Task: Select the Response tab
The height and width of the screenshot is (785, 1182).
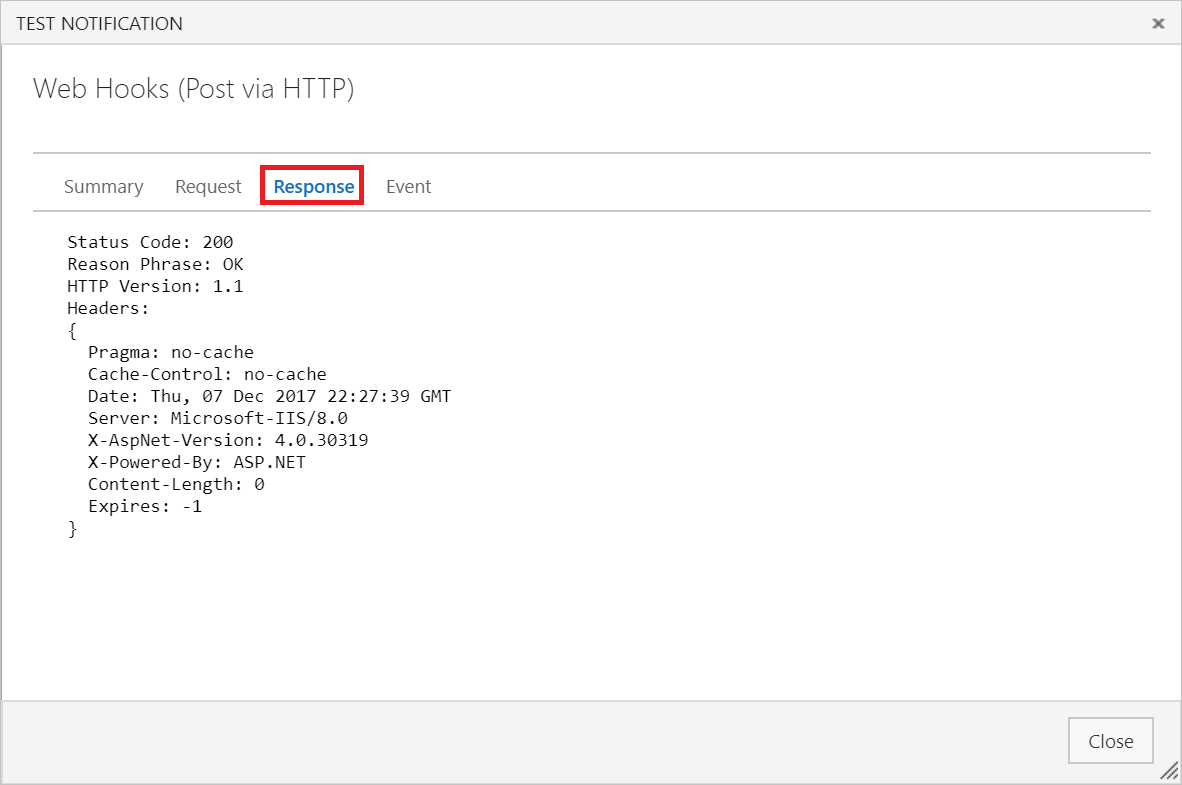Action: tap(311, 186)
